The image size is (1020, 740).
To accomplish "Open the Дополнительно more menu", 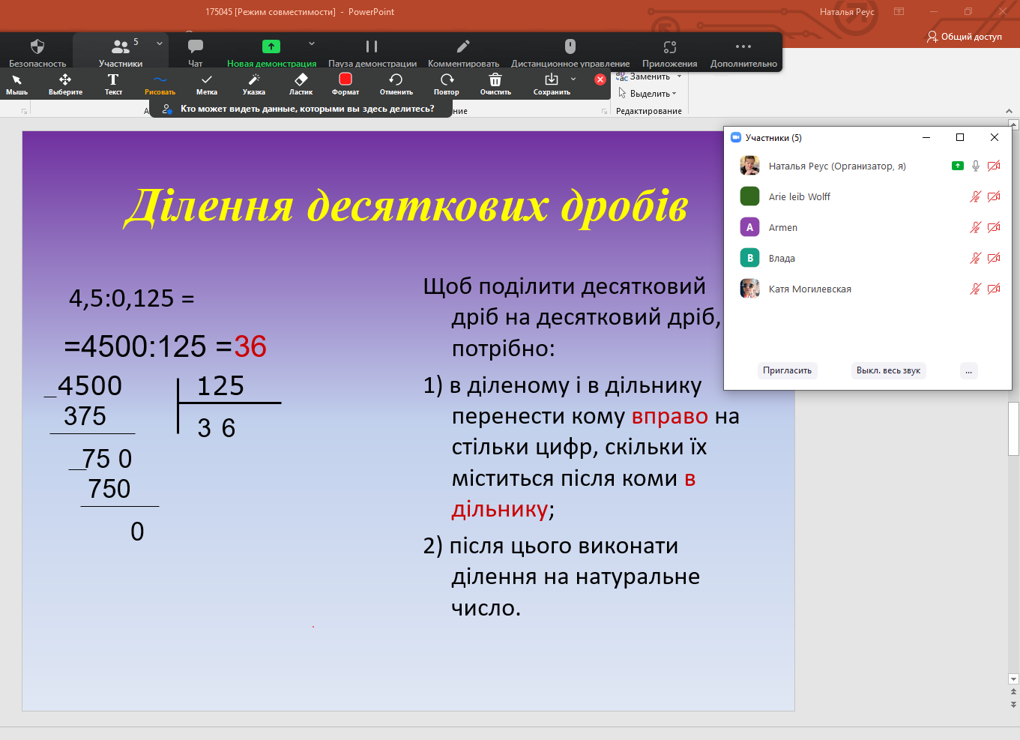I will (x=743, y=51).
